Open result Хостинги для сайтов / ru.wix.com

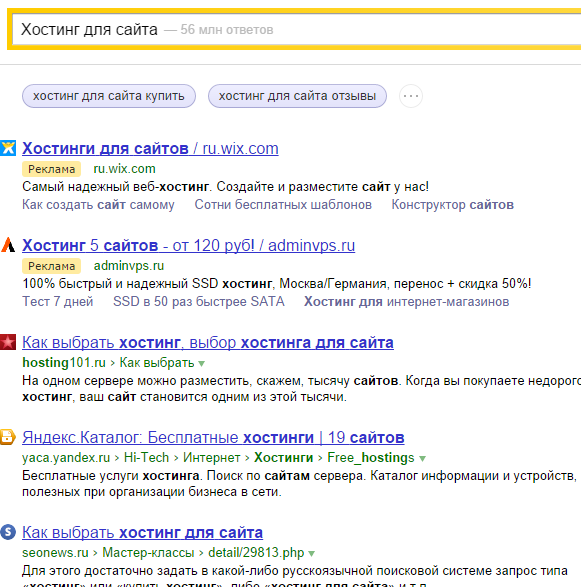coord(150,149)
